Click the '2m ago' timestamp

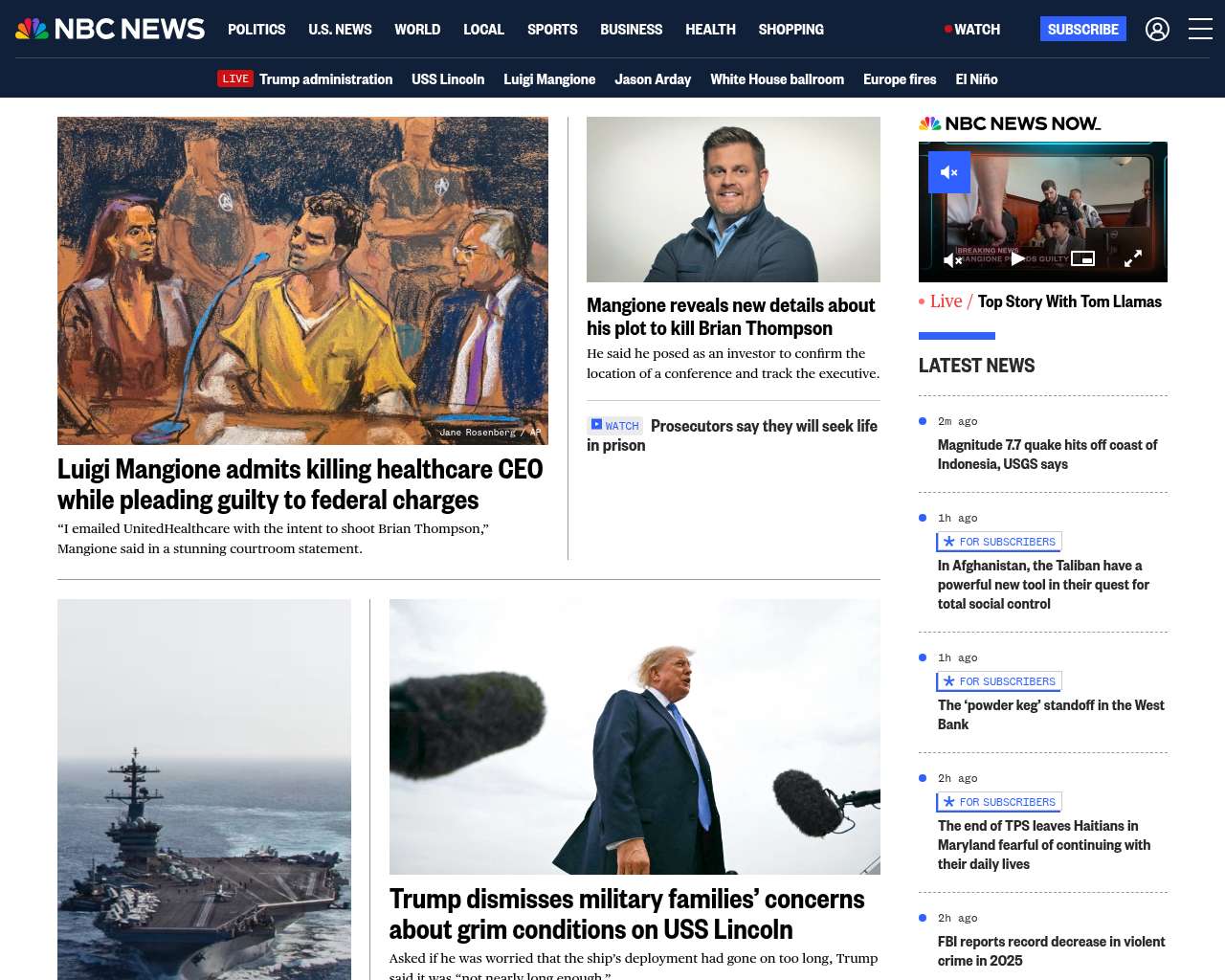pos(957,421)
